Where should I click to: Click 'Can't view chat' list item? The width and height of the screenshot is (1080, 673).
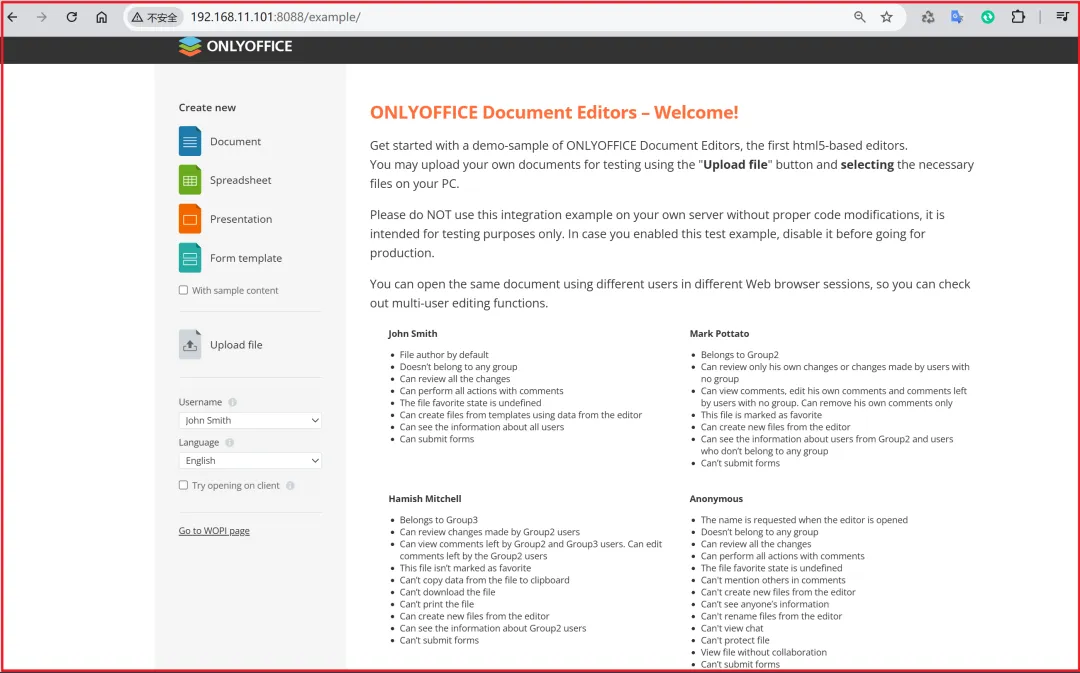(732, 628)
